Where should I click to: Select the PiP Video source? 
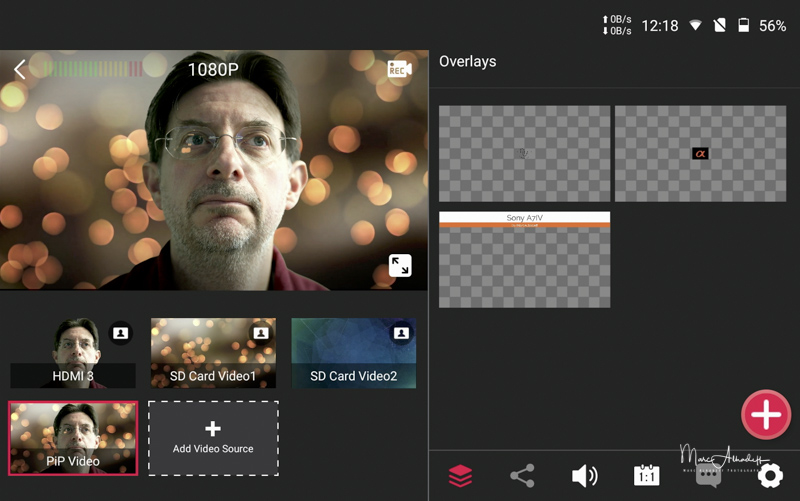click(x=73, y=438)
